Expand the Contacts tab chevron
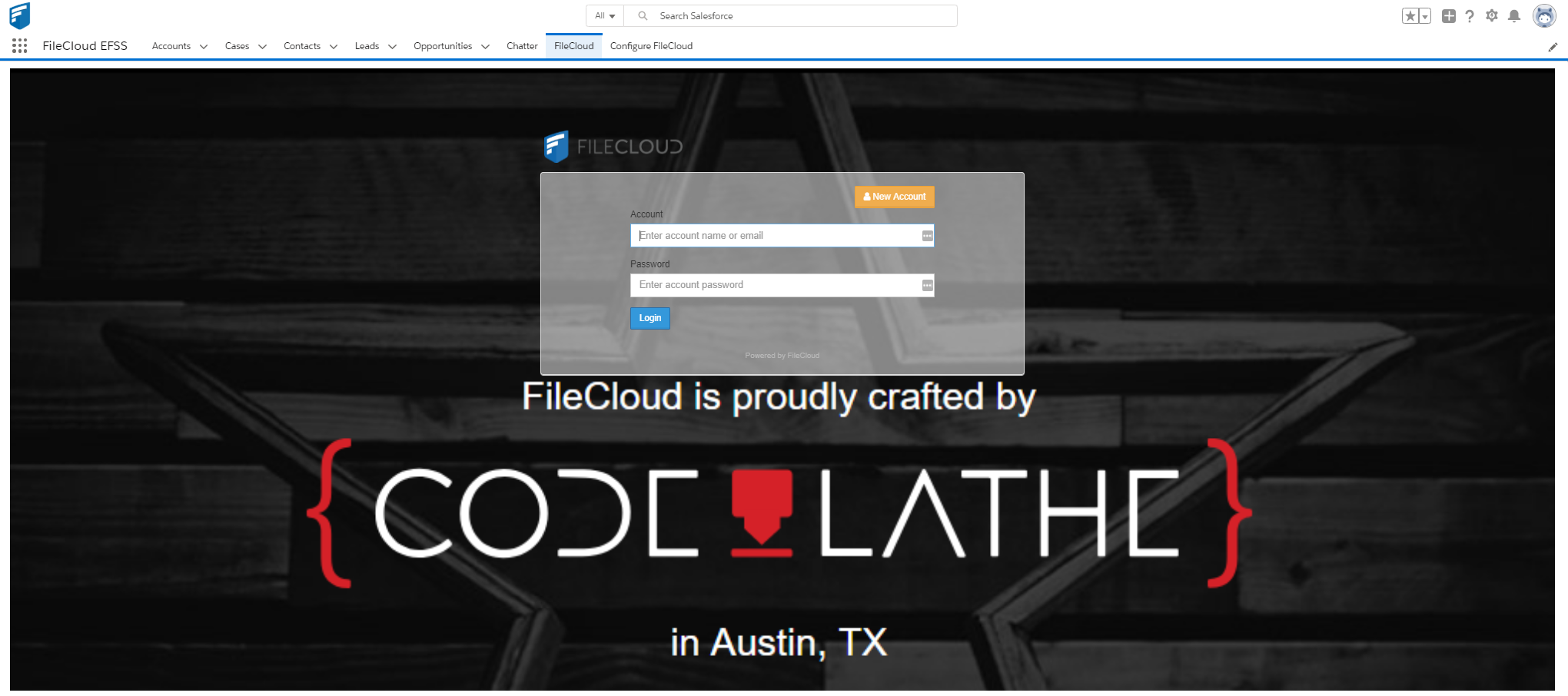The width and height of the screenshot is (1568, 696). tap(334, 47)
